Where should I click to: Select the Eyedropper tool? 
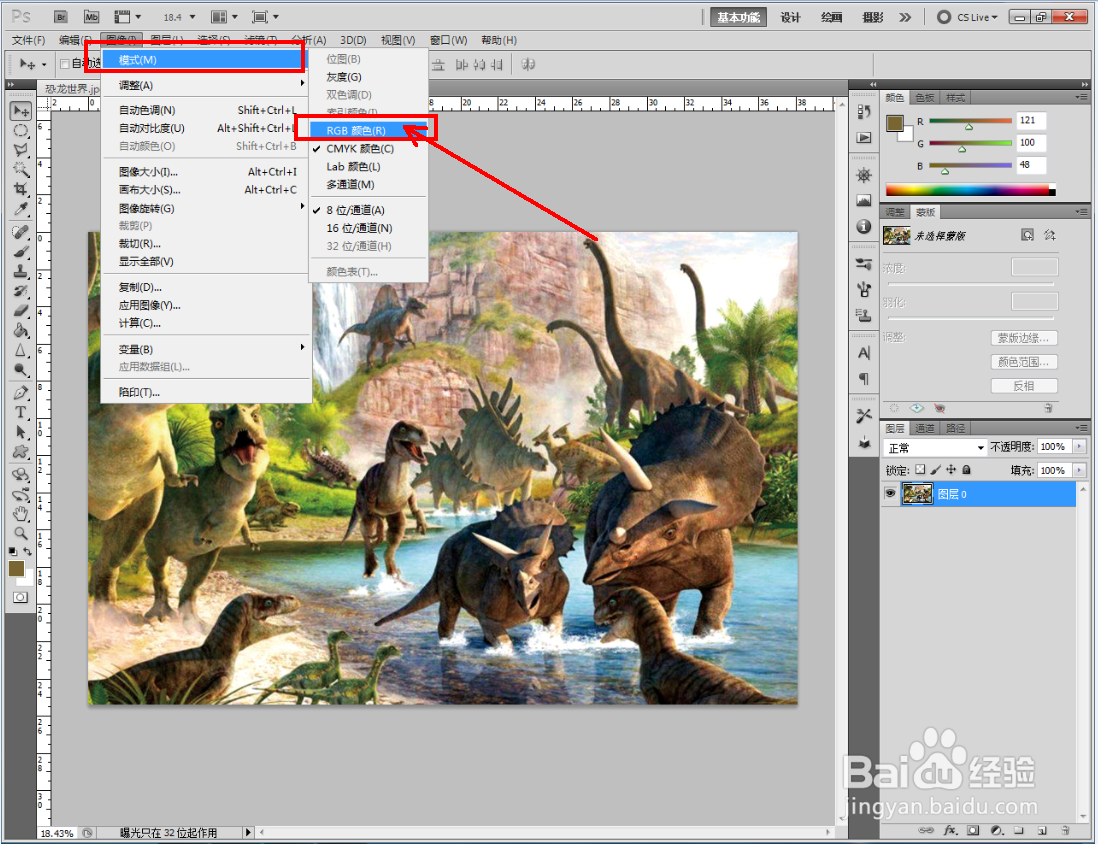tap(21, 209)
